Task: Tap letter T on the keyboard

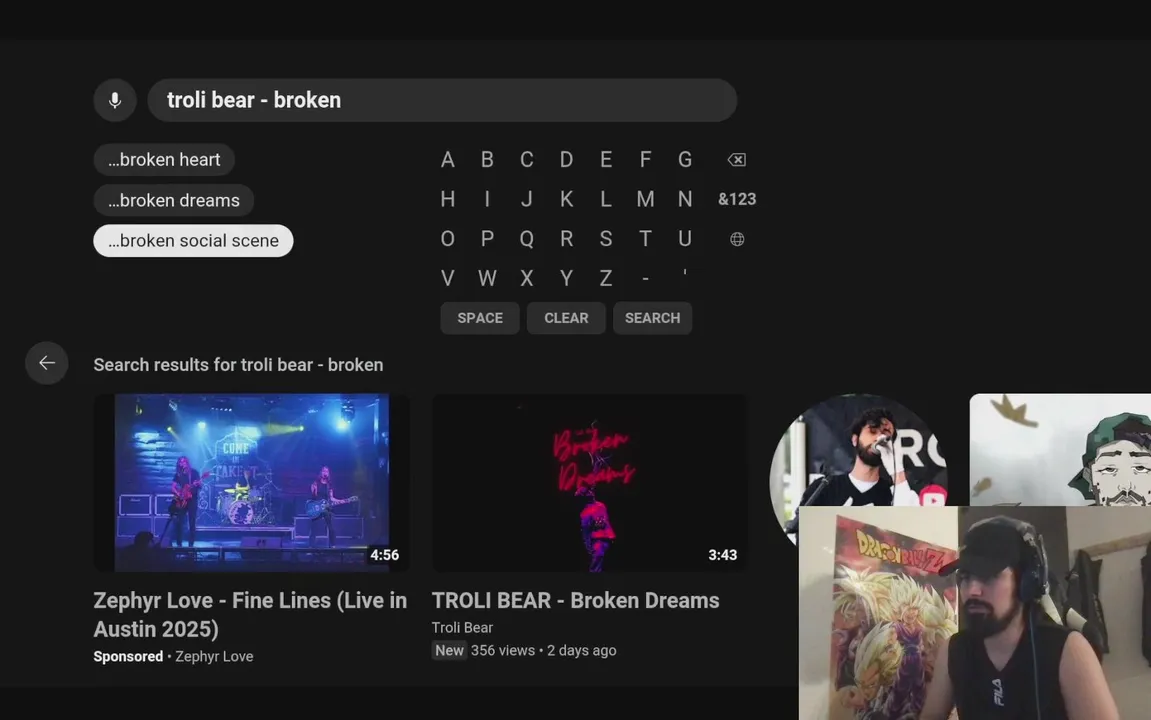Action: tap(645, 239)
